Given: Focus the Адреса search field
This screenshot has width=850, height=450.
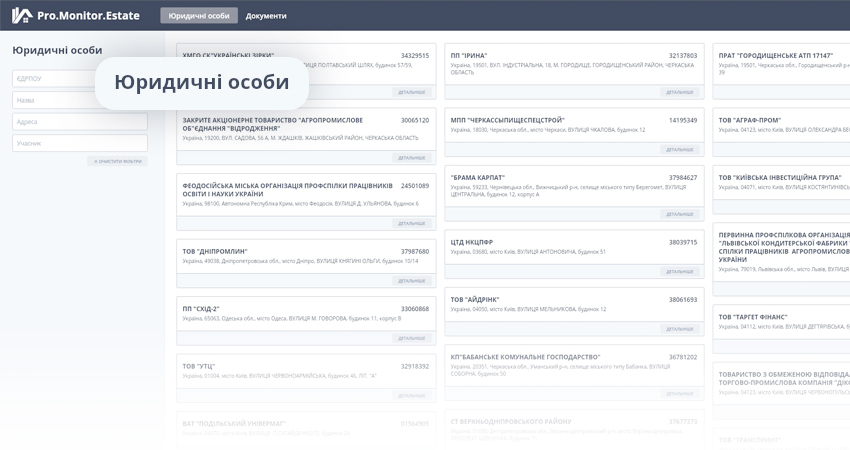Looking at the screenshot, I should [80, 121].
